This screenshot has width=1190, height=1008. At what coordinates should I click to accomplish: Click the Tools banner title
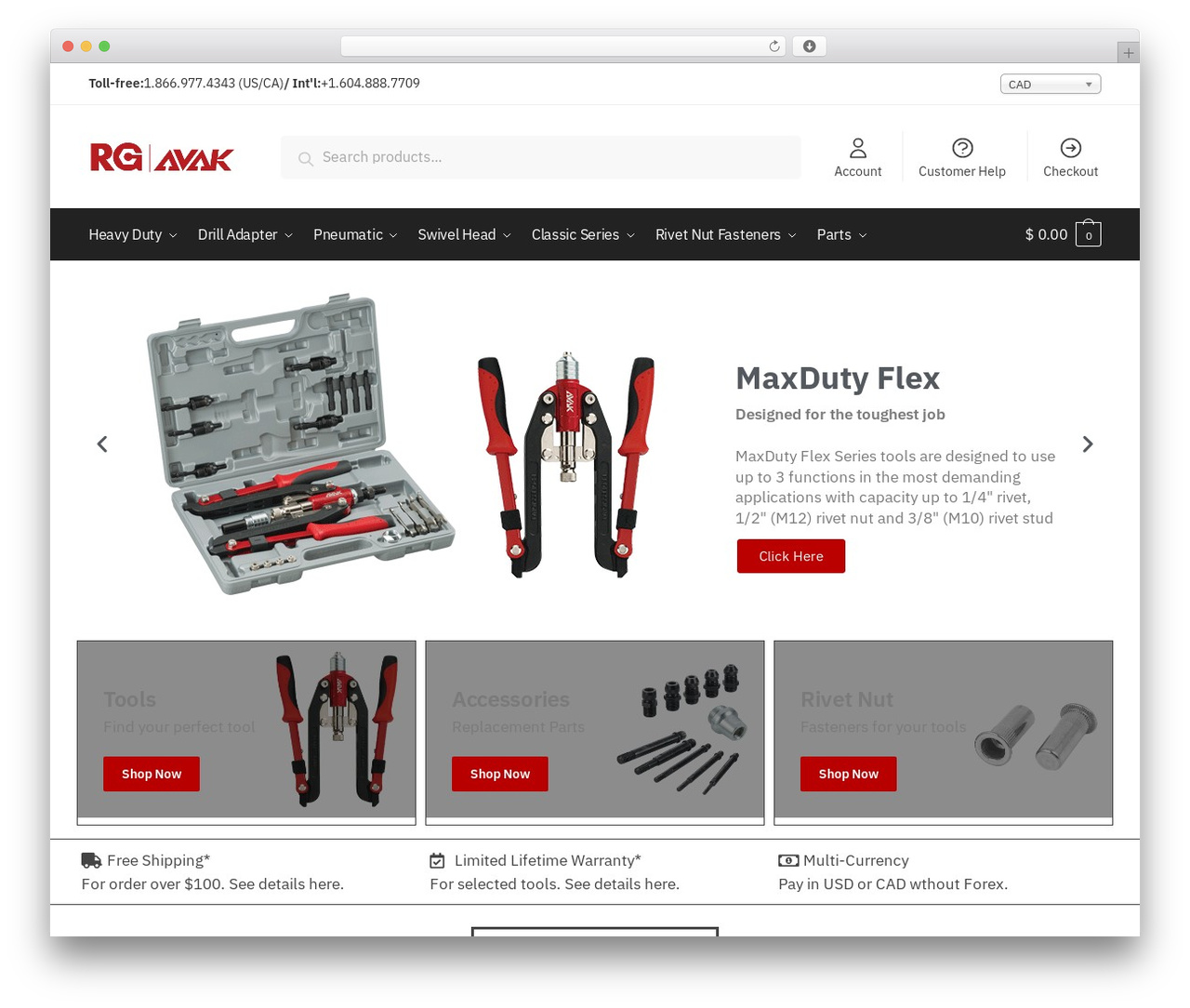tap(130, 699)
